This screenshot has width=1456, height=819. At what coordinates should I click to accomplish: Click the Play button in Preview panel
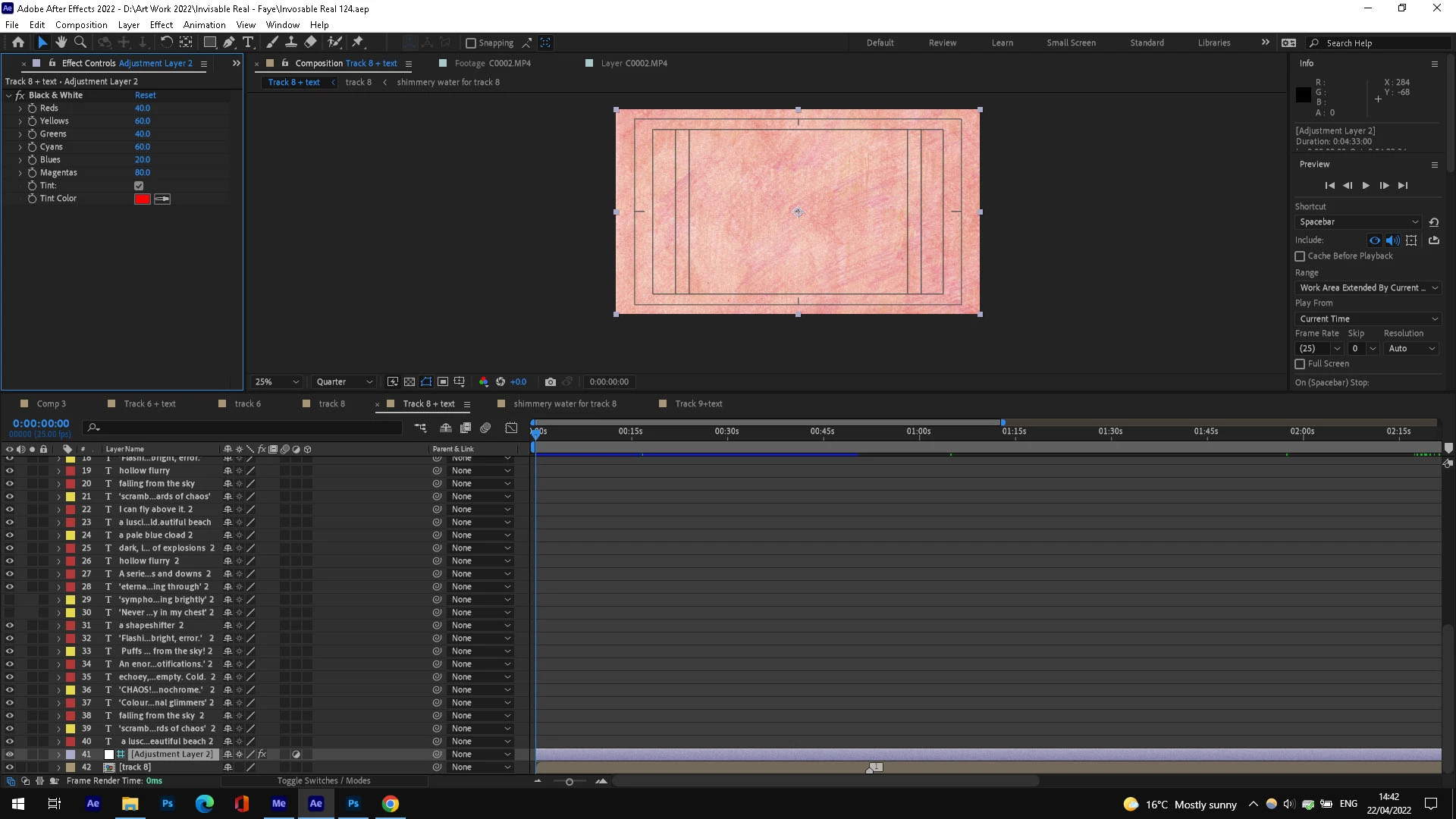coord(1366,186)
